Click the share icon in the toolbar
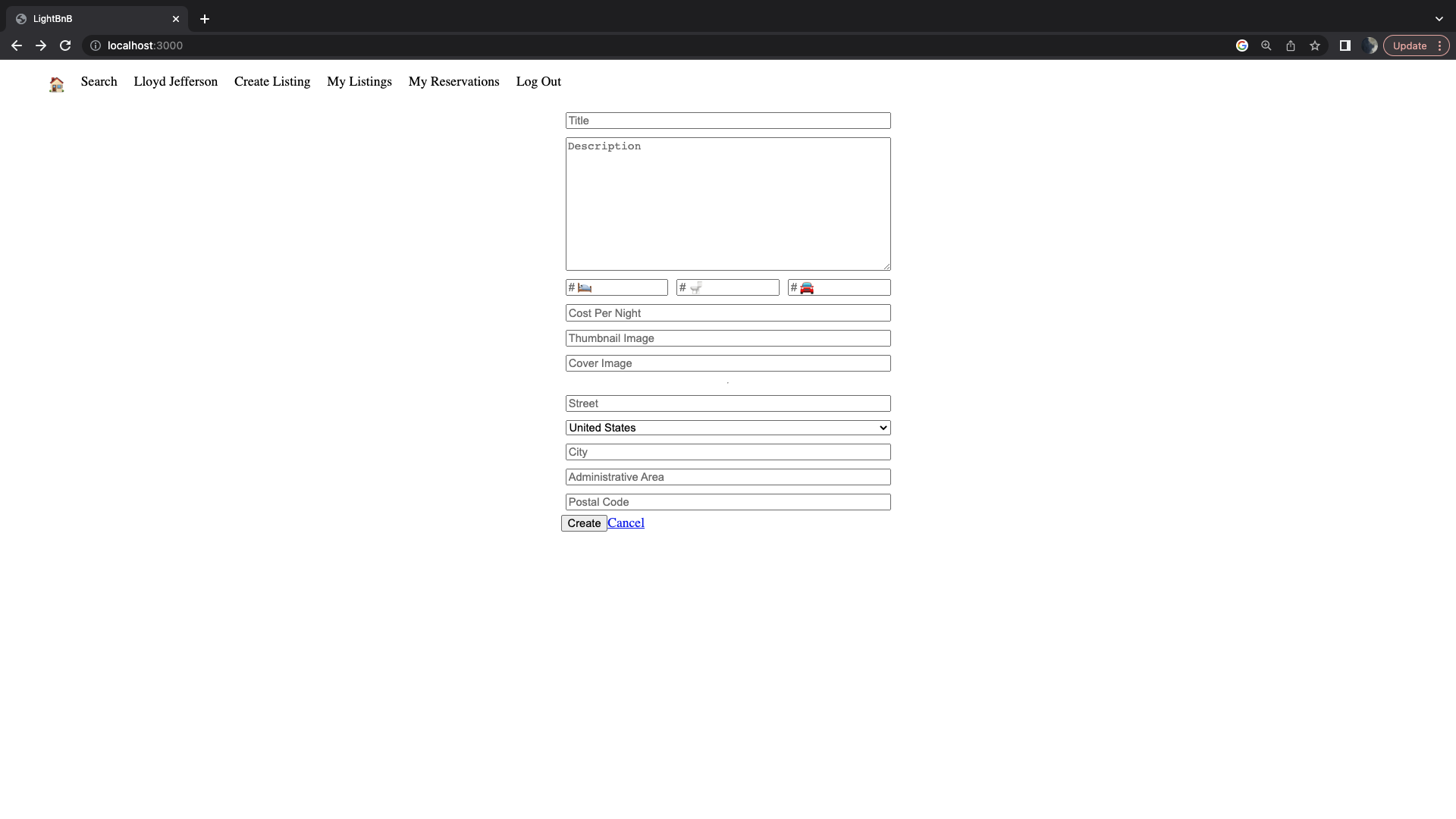 tap(1290, 45)
